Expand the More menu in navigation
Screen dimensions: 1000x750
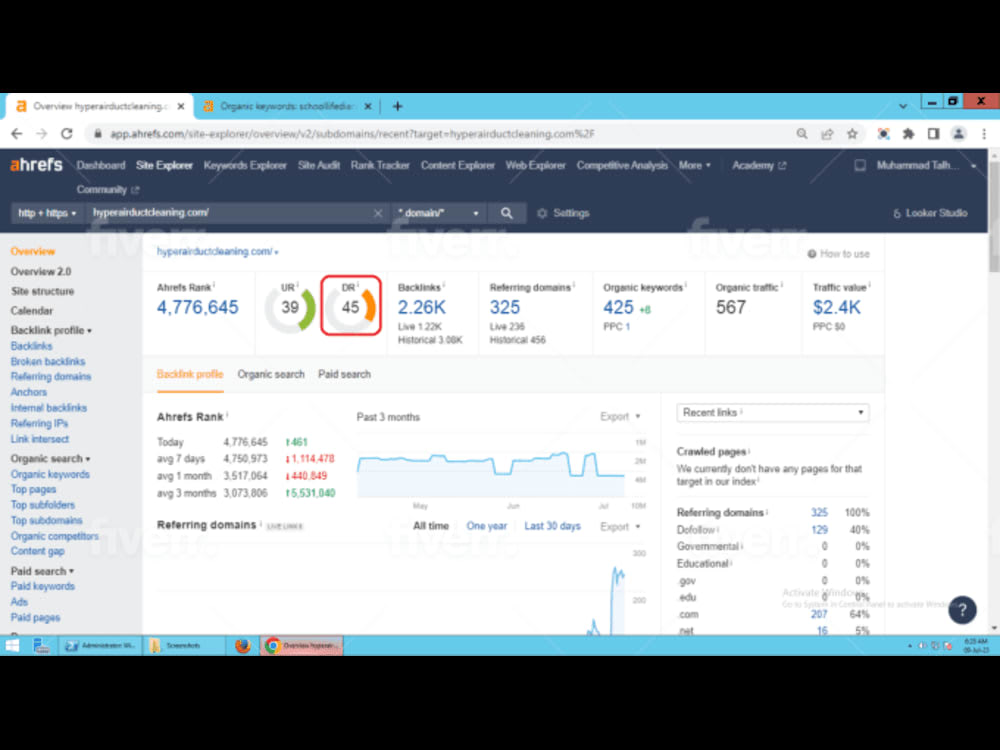pyautogui.click(x=695, y=165)
